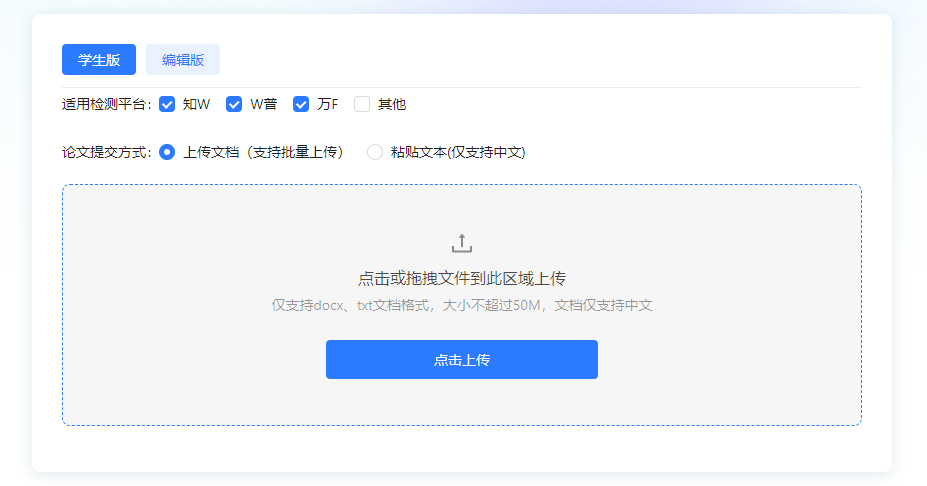Uncheck the 知W platform checkbox
Viewport: 927px width, 486px height.
pos(167,105)
